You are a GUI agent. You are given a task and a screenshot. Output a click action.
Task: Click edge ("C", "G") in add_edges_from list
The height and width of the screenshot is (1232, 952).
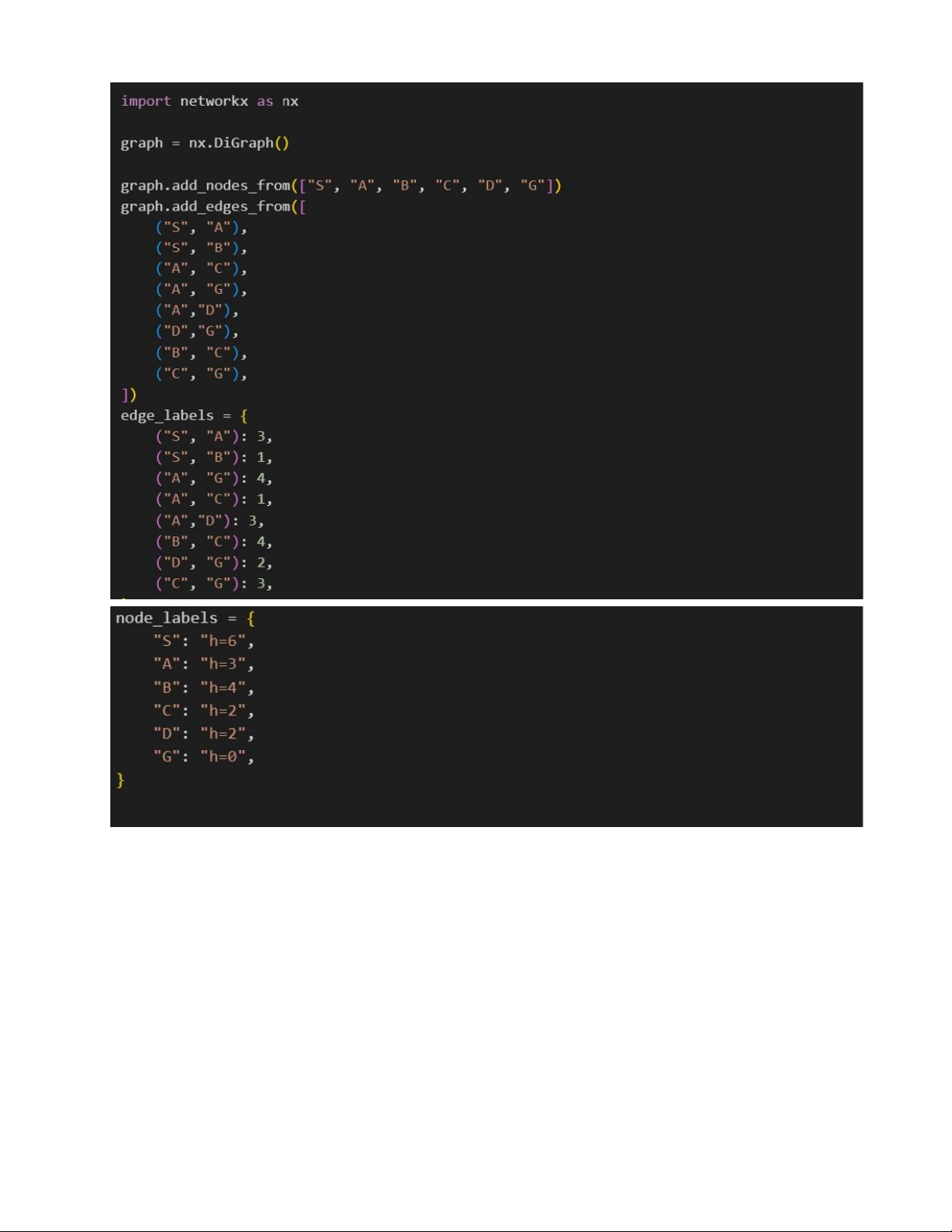201,374
